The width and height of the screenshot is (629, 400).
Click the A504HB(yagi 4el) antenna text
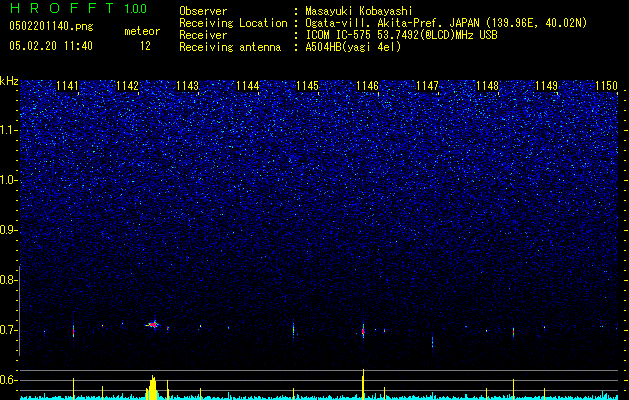tap(353, 47)
